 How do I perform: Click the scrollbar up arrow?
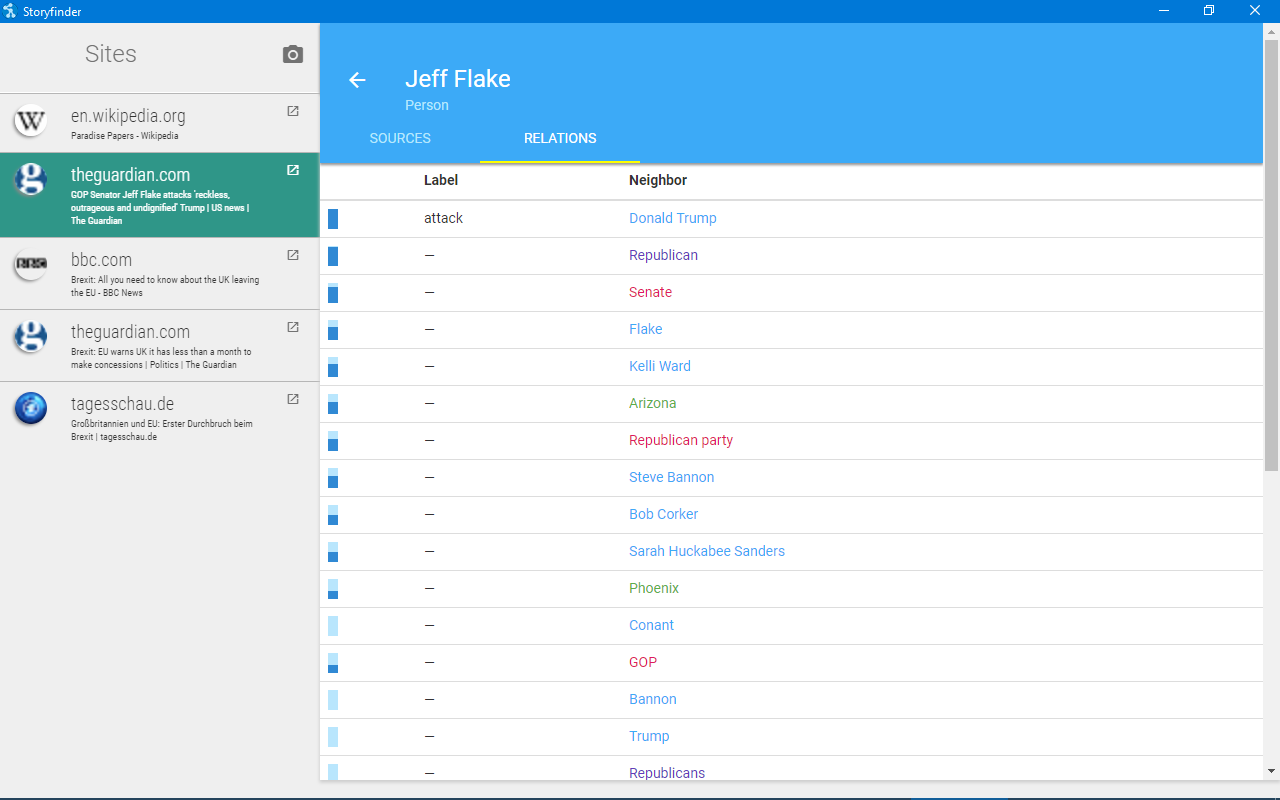click(1271, 32)
